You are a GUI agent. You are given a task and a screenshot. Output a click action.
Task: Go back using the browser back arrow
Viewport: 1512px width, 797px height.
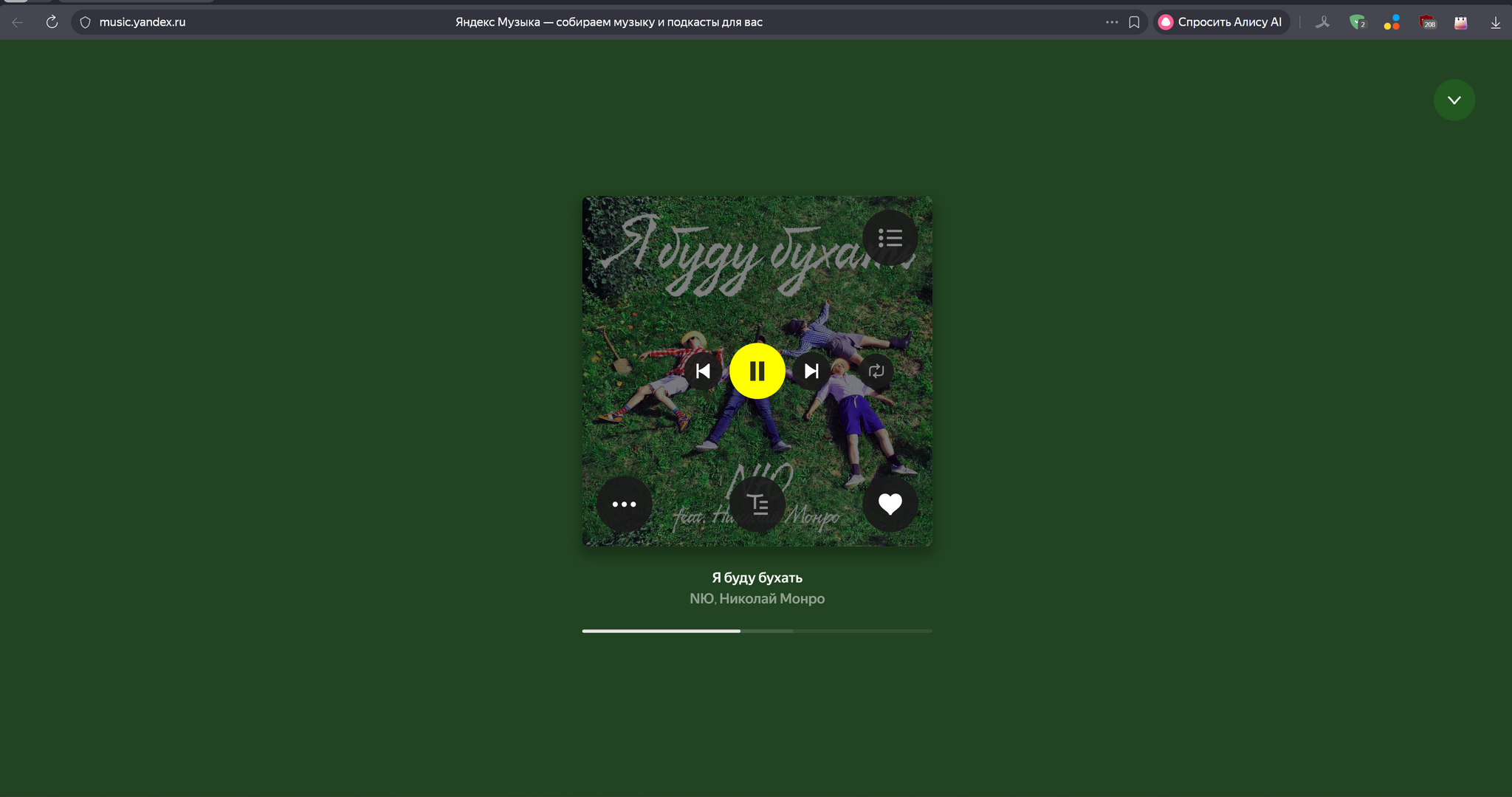(18, 22)
